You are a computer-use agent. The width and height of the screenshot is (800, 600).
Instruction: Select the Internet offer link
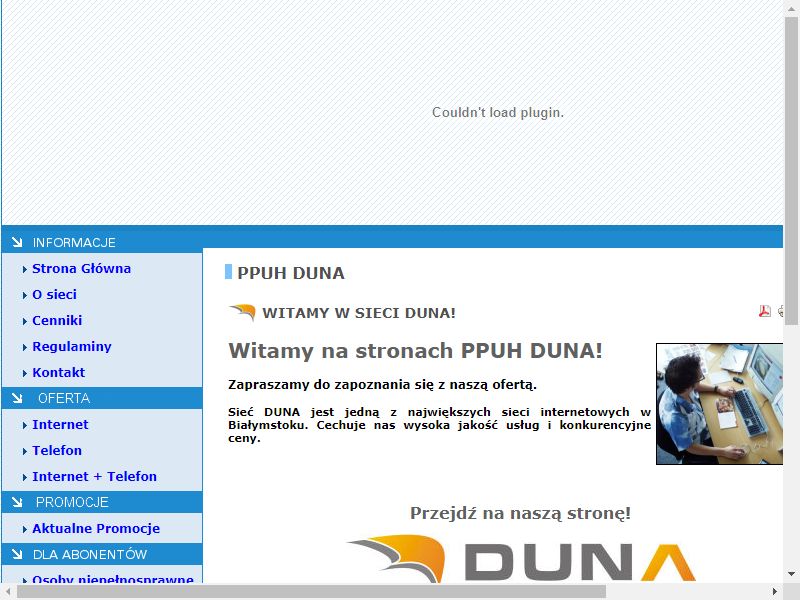coord(60,424)
